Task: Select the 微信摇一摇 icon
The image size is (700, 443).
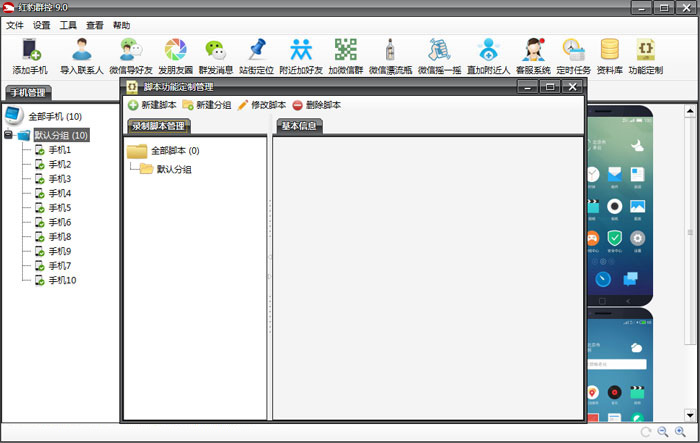Action: (439, 56)
